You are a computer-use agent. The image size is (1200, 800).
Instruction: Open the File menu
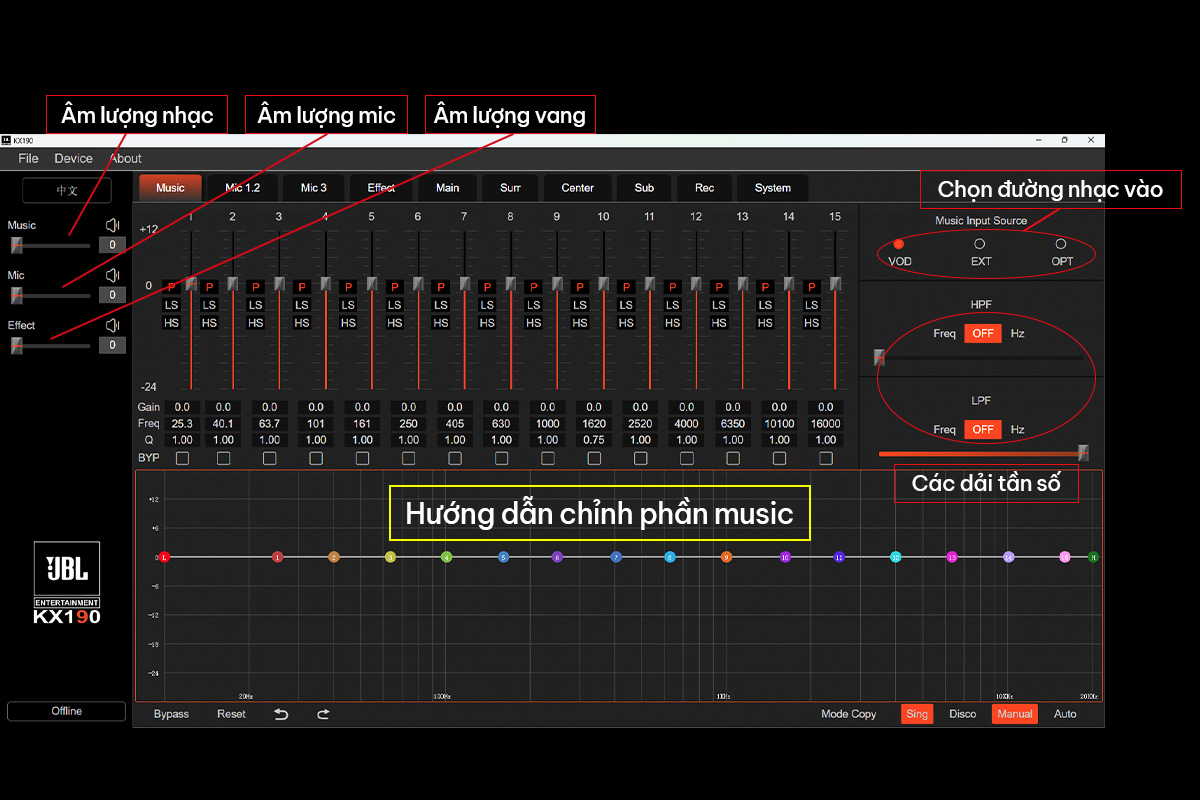click(x=28, y=158)
